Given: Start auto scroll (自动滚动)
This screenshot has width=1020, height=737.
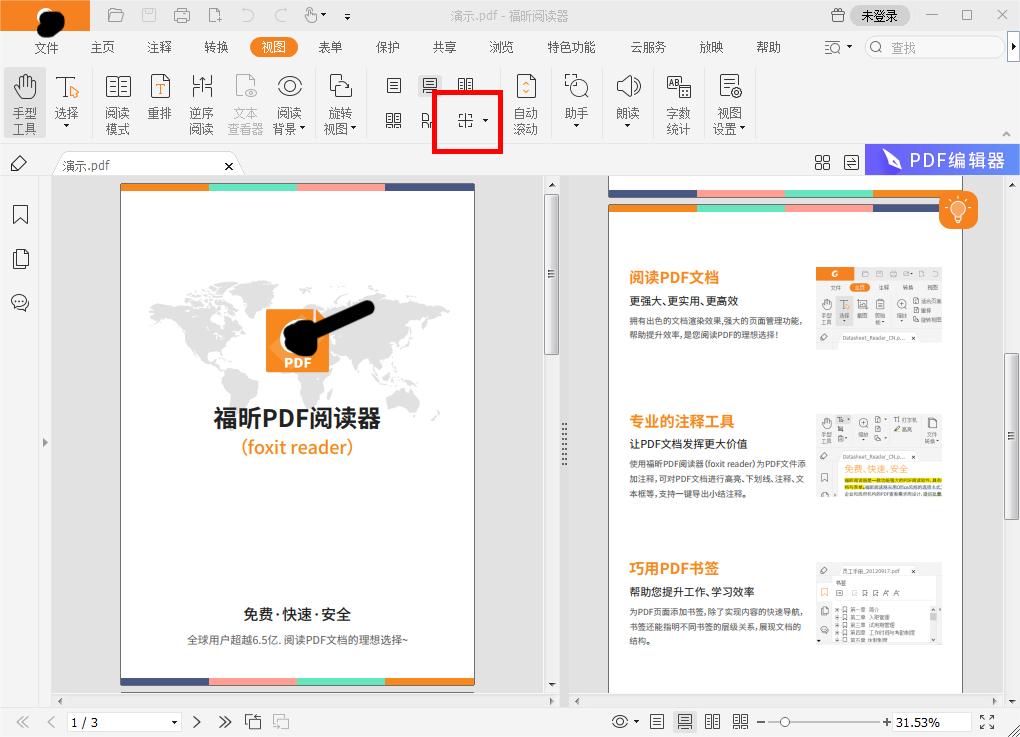Looking at the screenshot, I should tap(526, 102).
